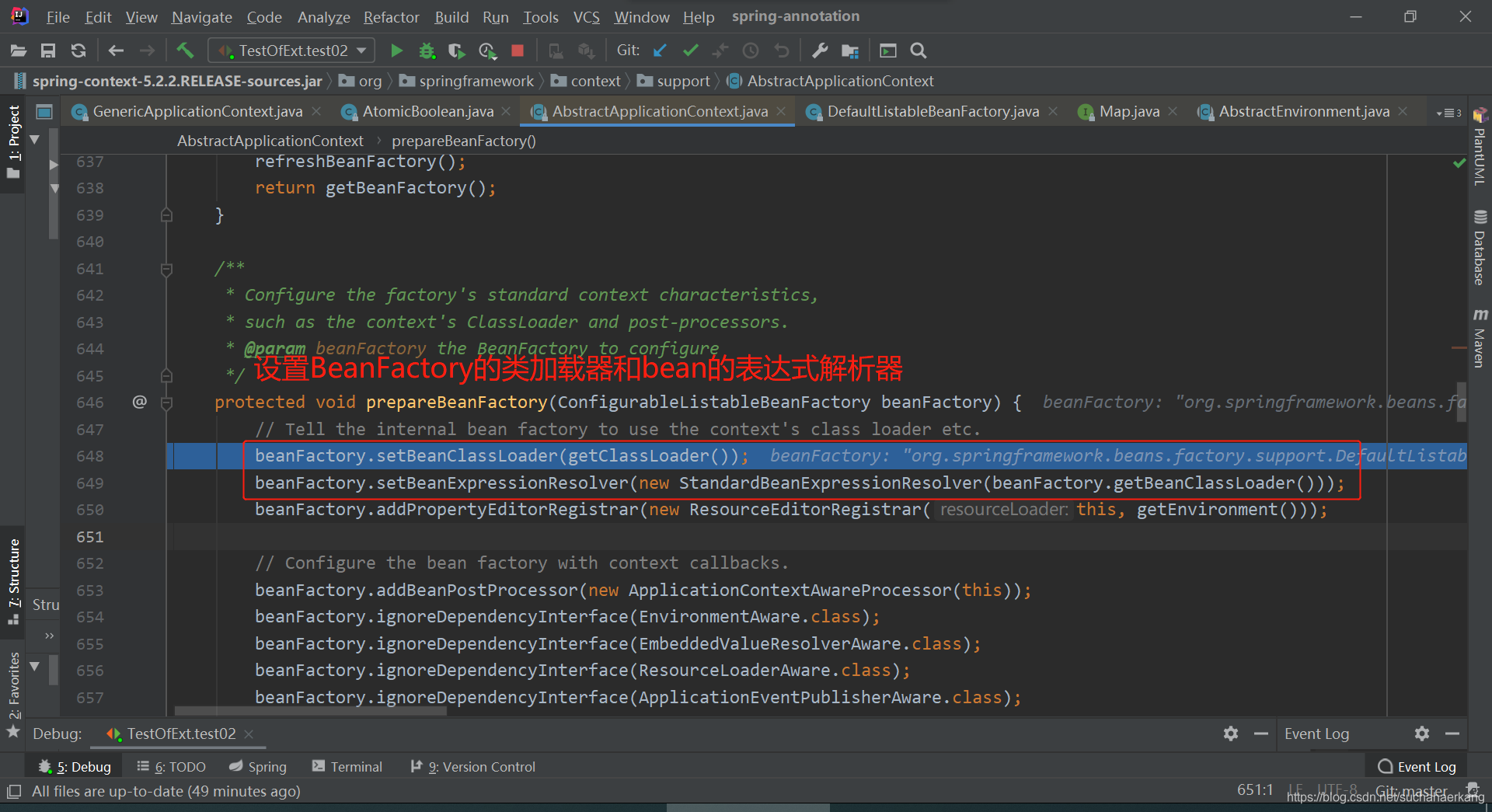Open project structure icon
The image size is (1492, 812).
click(x=850, y=51)
